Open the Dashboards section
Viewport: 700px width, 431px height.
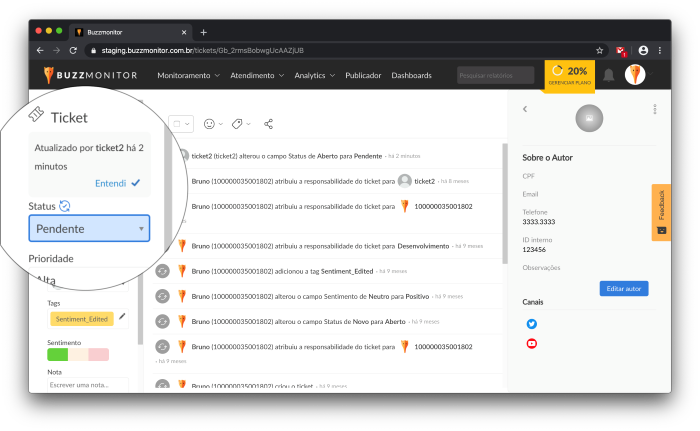tap(411, 75)
